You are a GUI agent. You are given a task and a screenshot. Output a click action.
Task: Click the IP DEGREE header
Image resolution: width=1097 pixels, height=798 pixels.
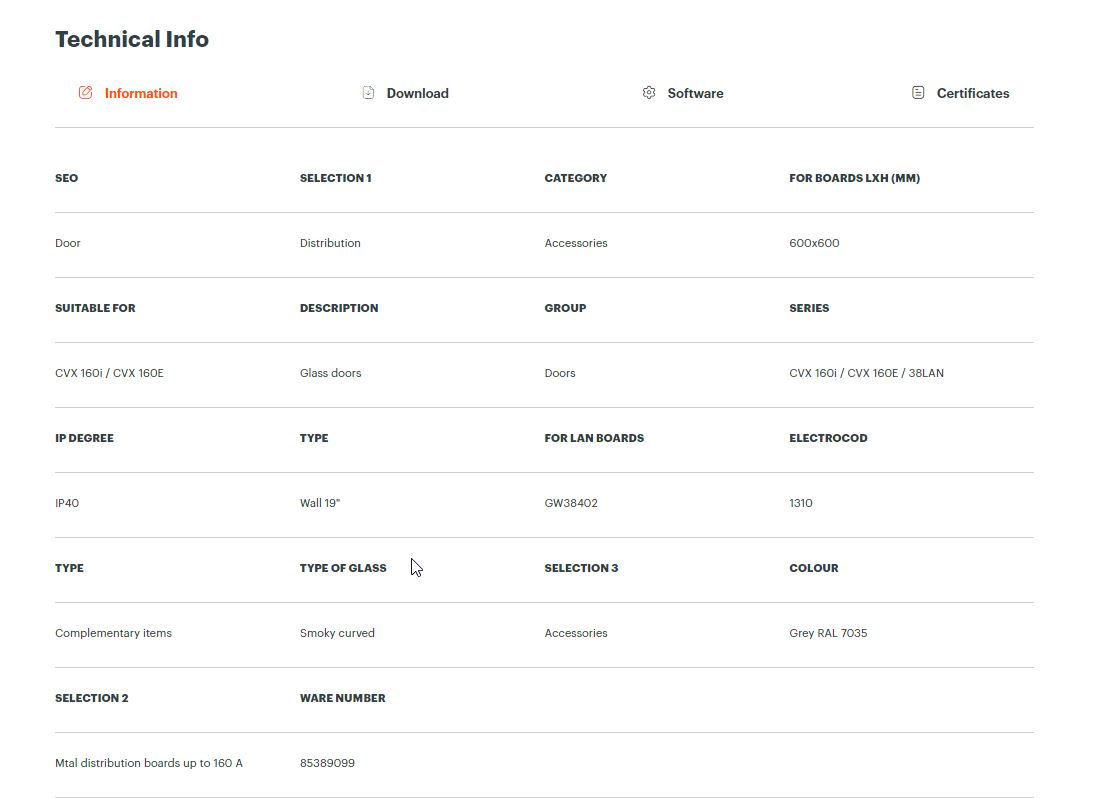[85, 438]
